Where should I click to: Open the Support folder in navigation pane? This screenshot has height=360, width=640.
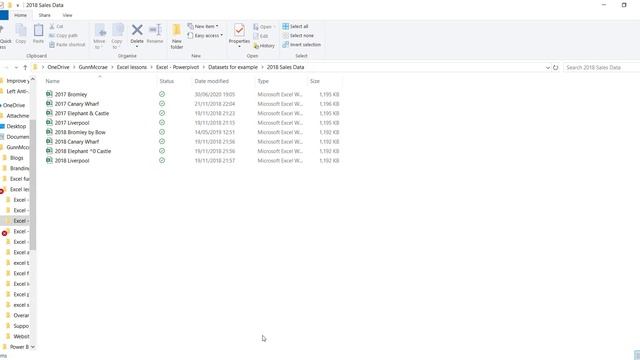point(21,326)
